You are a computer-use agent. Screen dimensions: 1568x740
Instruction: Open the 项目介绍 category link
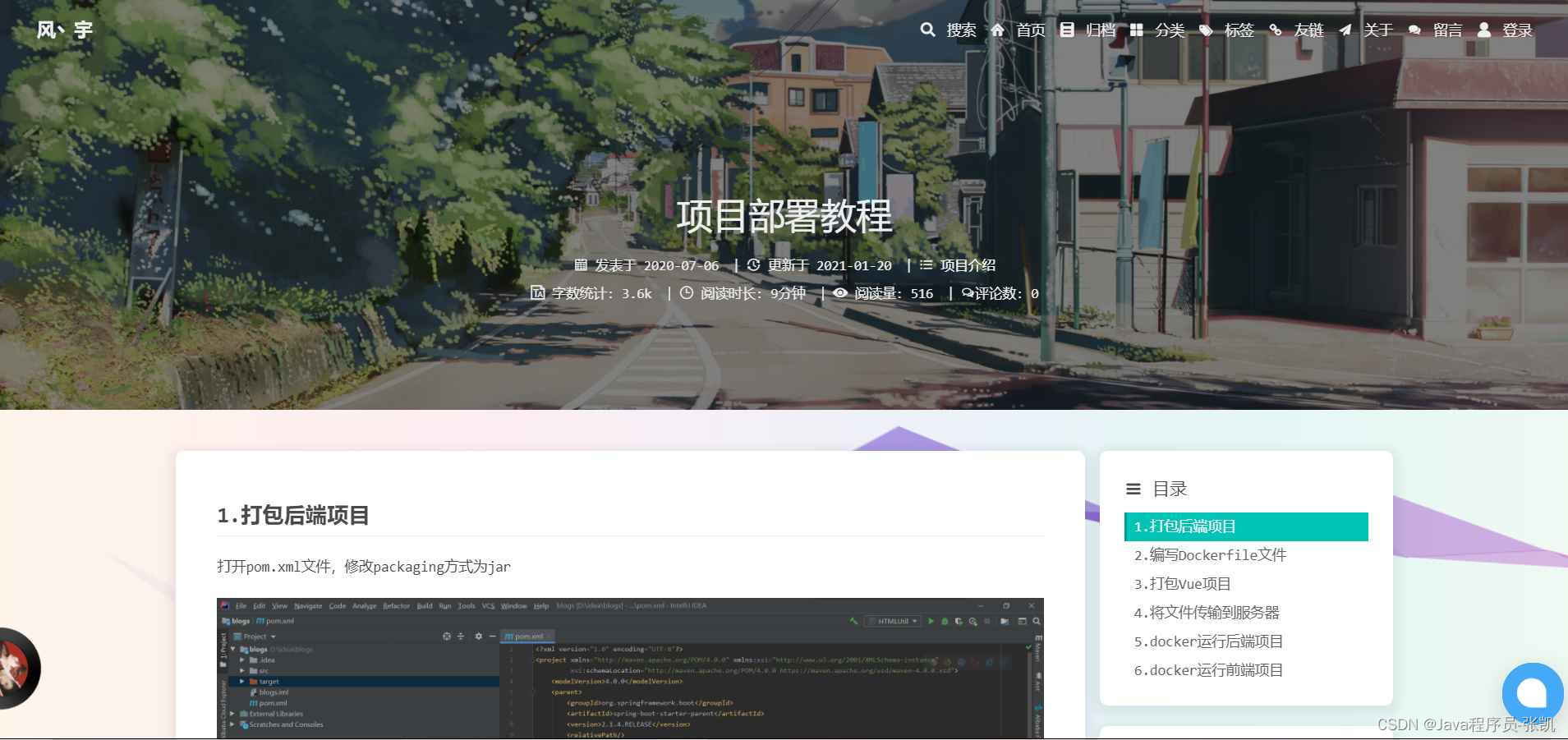968,264
